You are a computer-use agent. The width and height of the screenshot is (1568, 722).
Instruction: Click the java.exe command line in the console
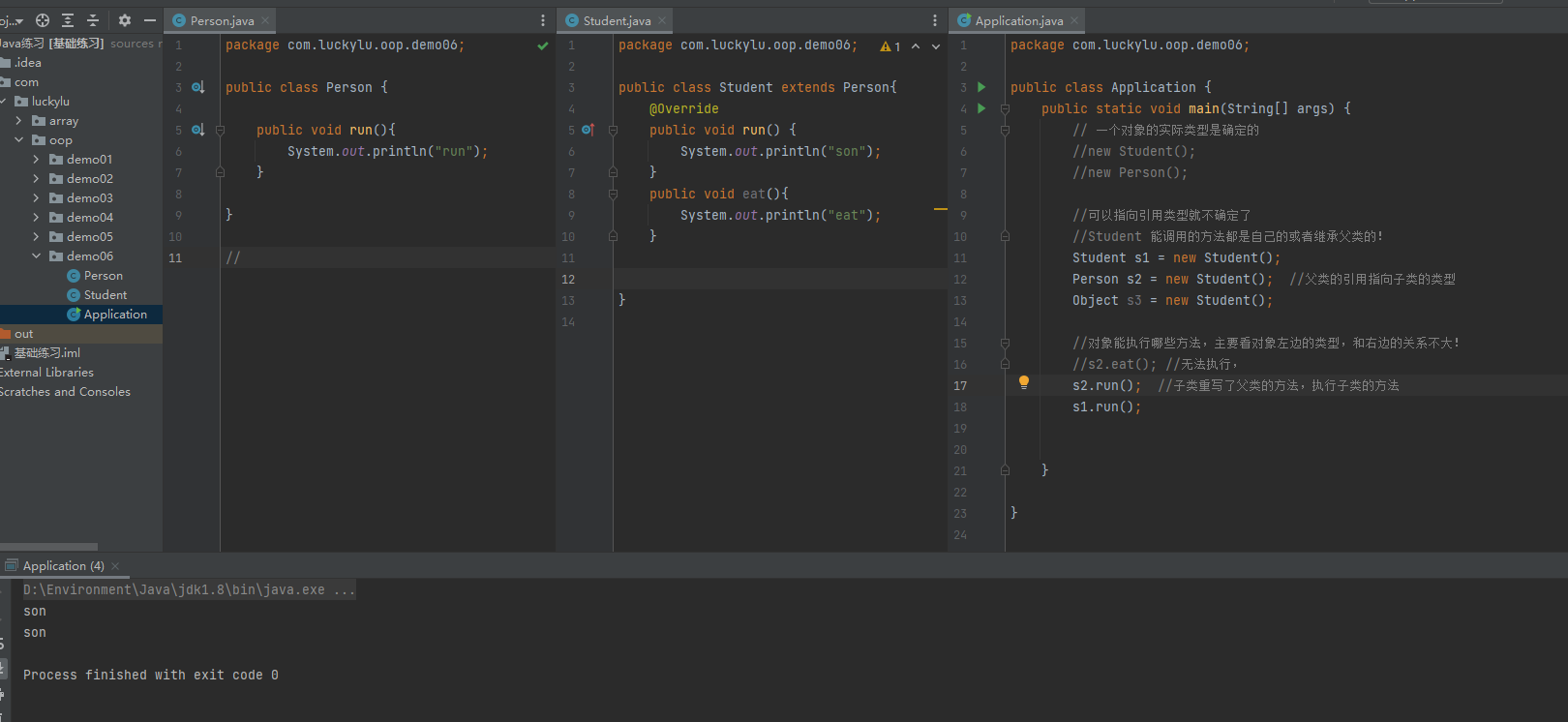point(189,590)
